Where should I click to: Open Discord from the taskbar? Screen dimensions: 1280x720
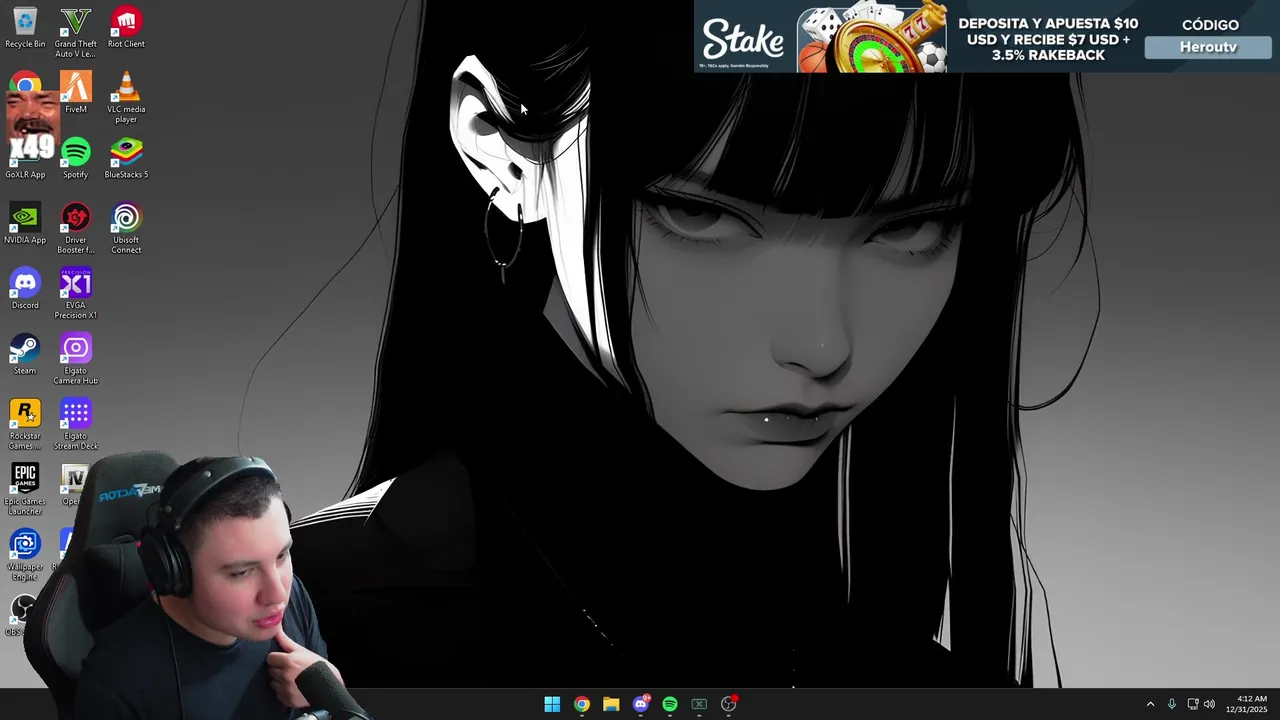point(641,704)
